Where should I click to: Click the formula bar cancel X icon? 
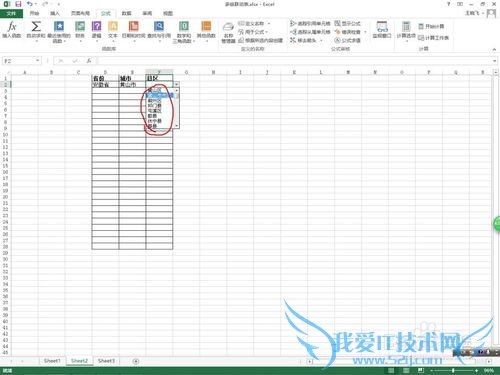pyautogui.click(x=61, y=61)
